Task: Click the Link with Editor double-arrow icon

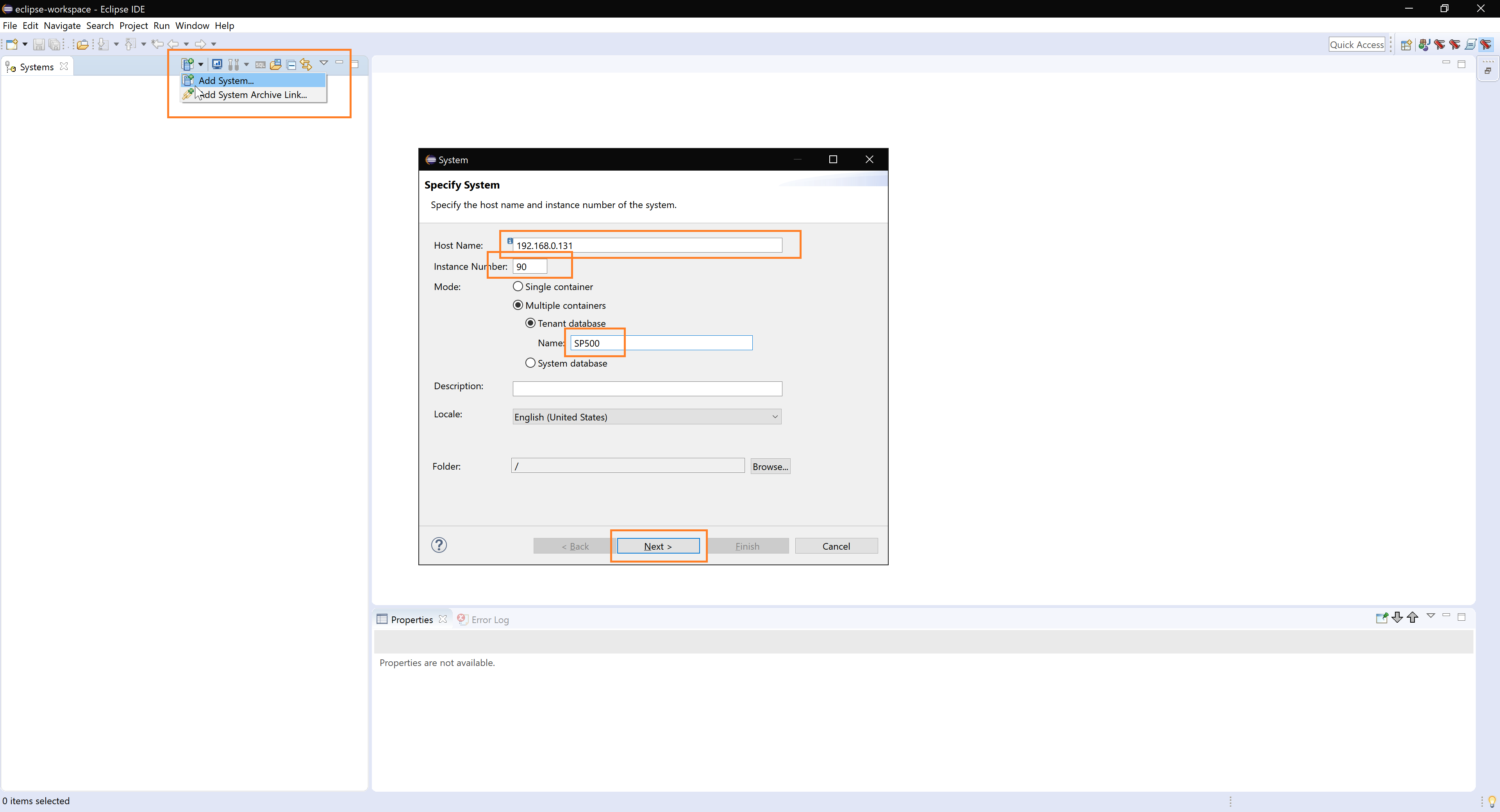Action: pos(306,64)
